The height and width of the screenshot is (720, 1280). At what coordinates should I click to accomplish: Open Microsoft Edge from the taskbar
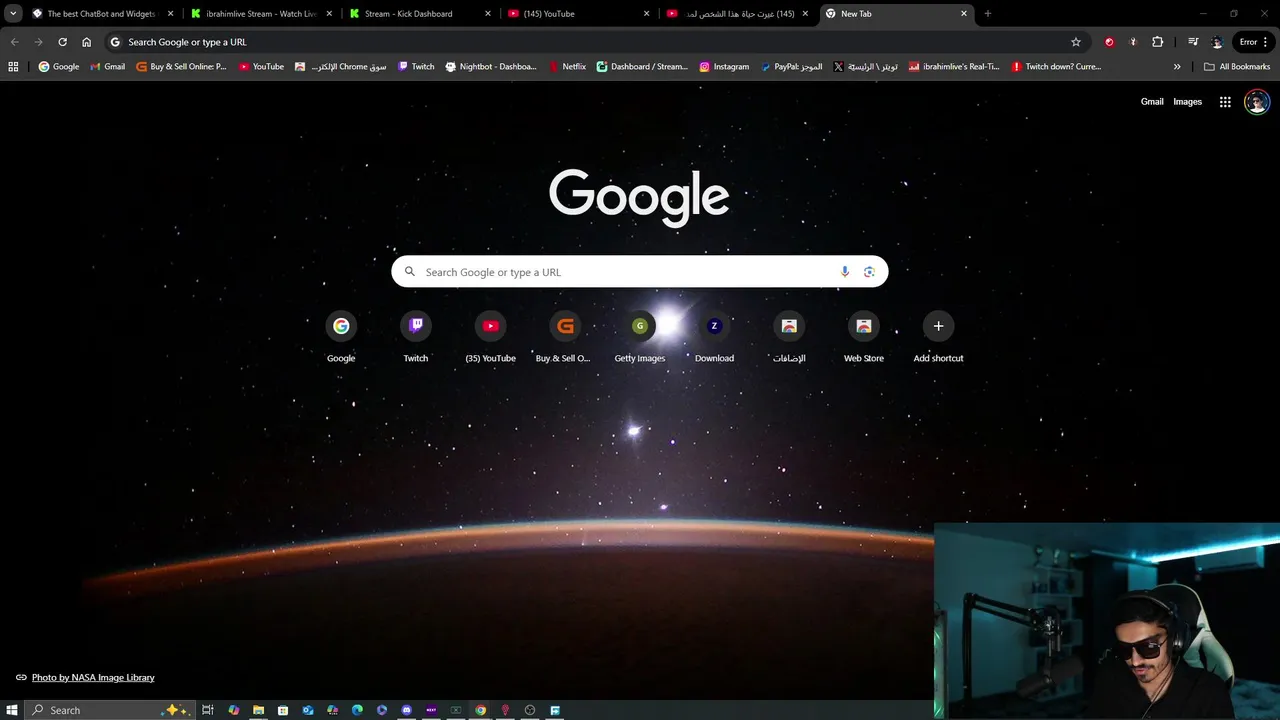357,710
